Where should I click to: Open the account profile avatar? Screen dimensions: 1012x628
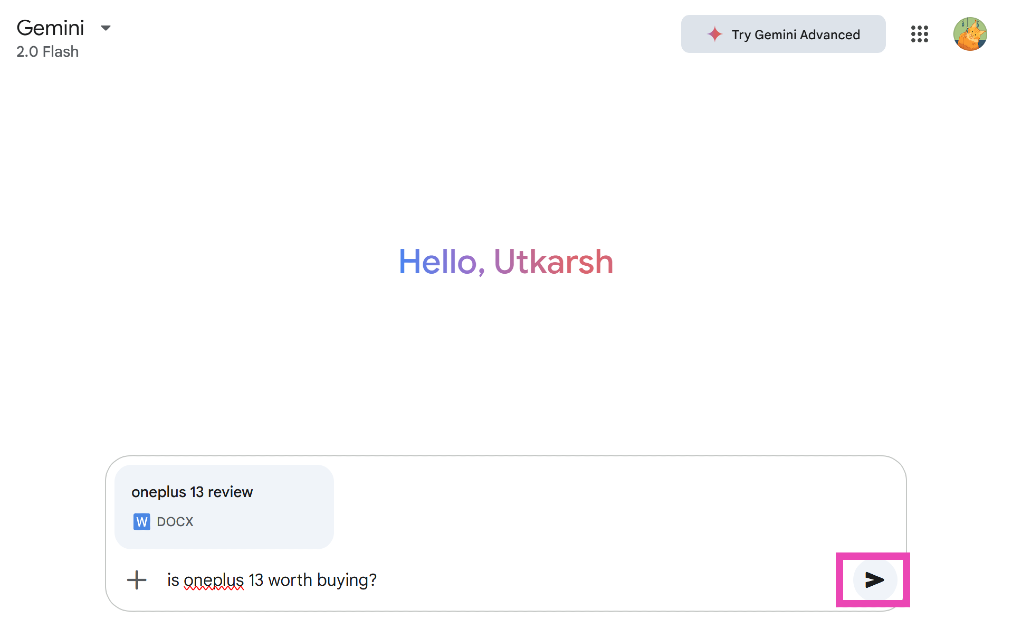[x=969, y=34]
